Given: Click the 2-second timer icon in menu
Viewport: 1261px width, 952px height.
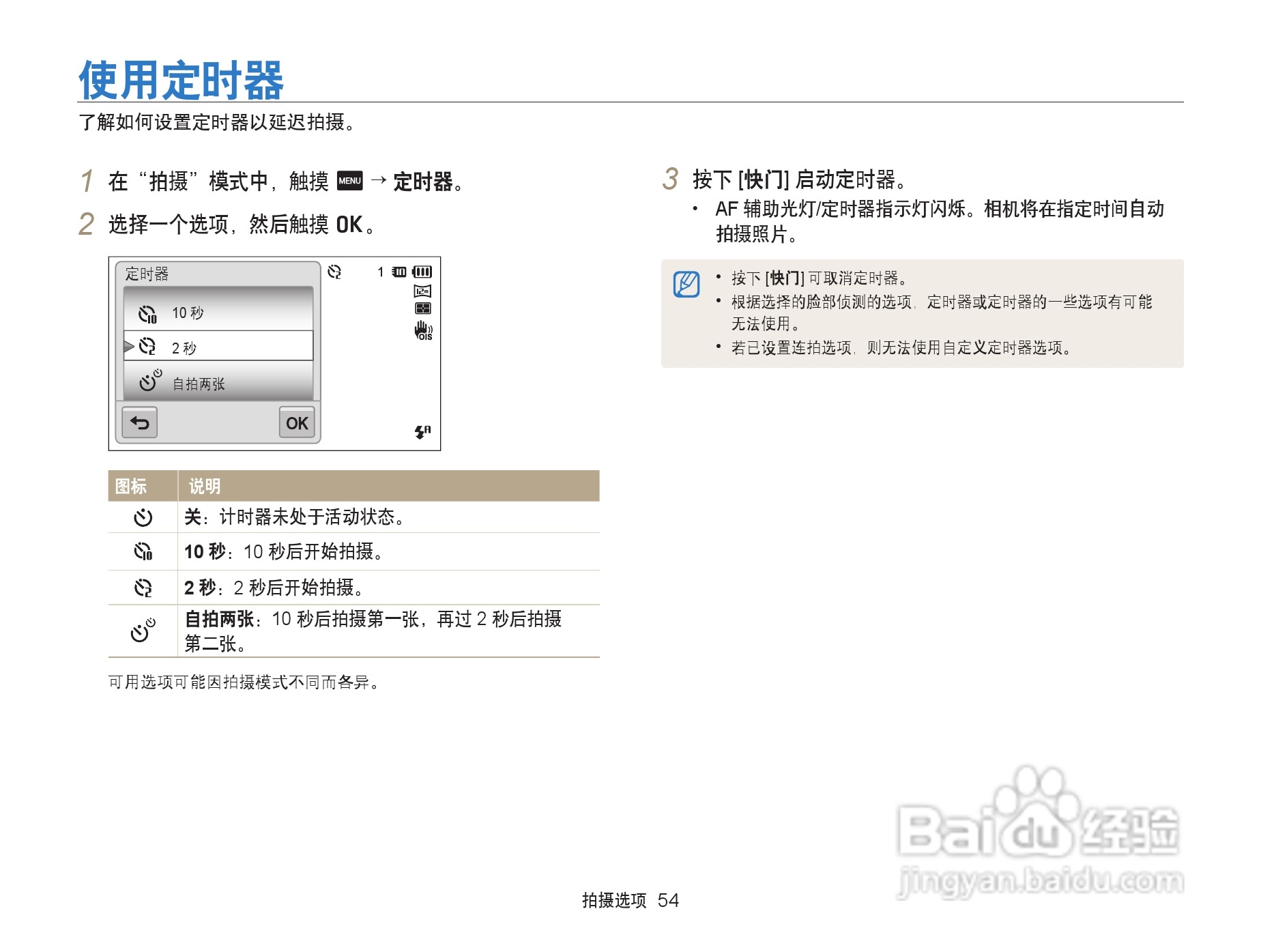Looking at the screenshot, I should 147,347.
